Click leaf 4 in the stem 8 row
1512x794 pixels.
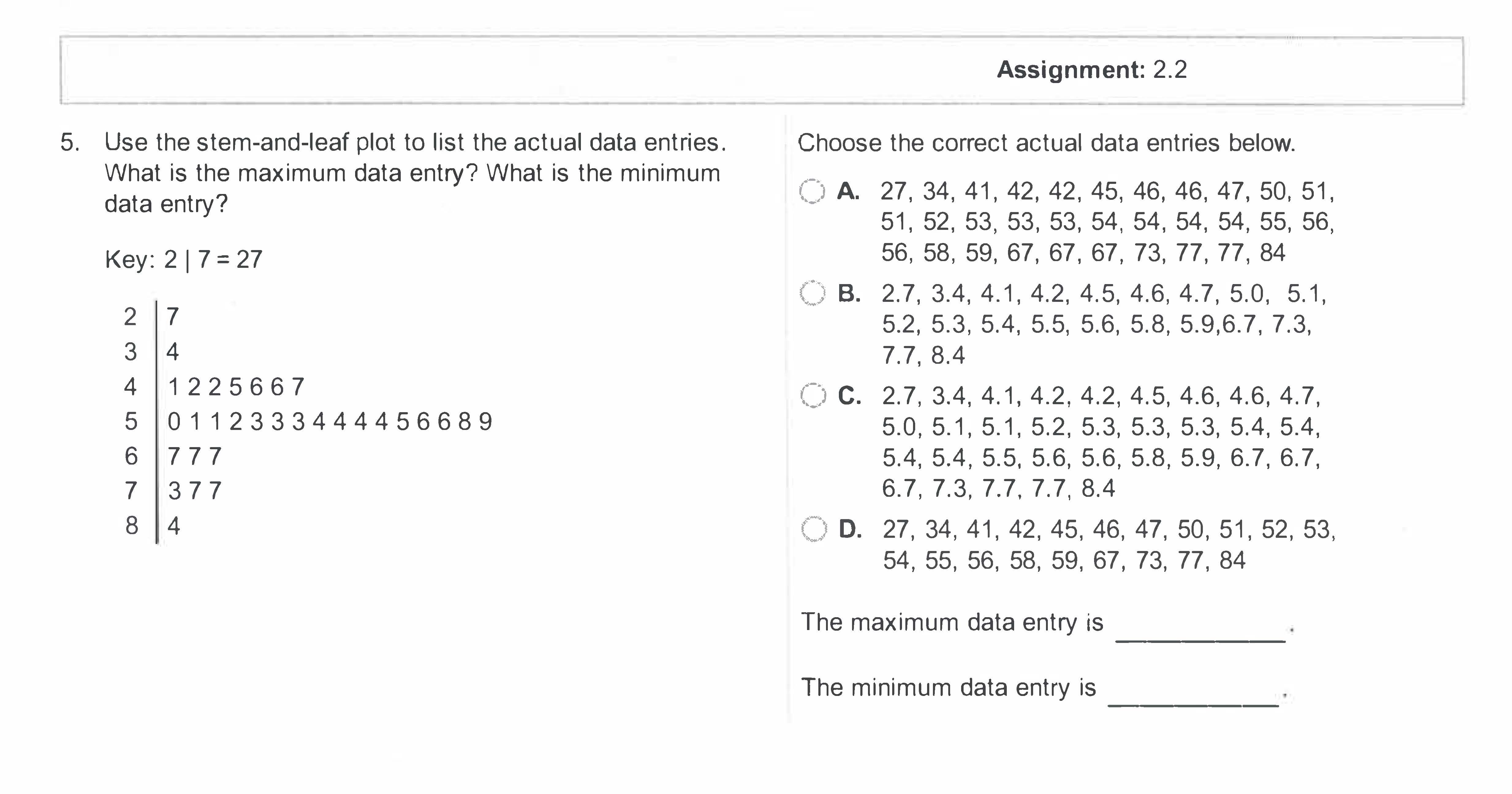174,526
